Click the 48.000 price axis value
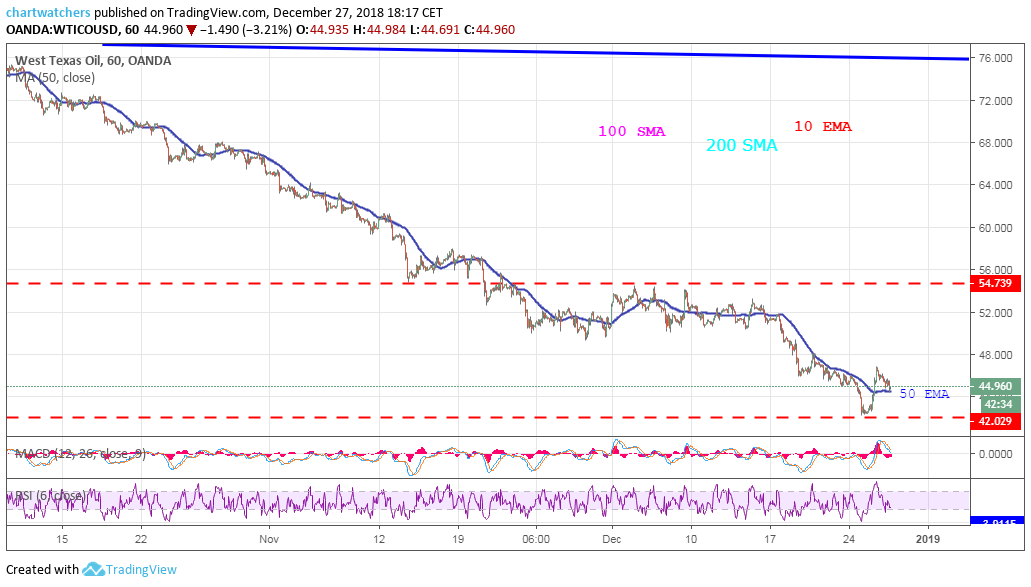 (x=995, y=355)
